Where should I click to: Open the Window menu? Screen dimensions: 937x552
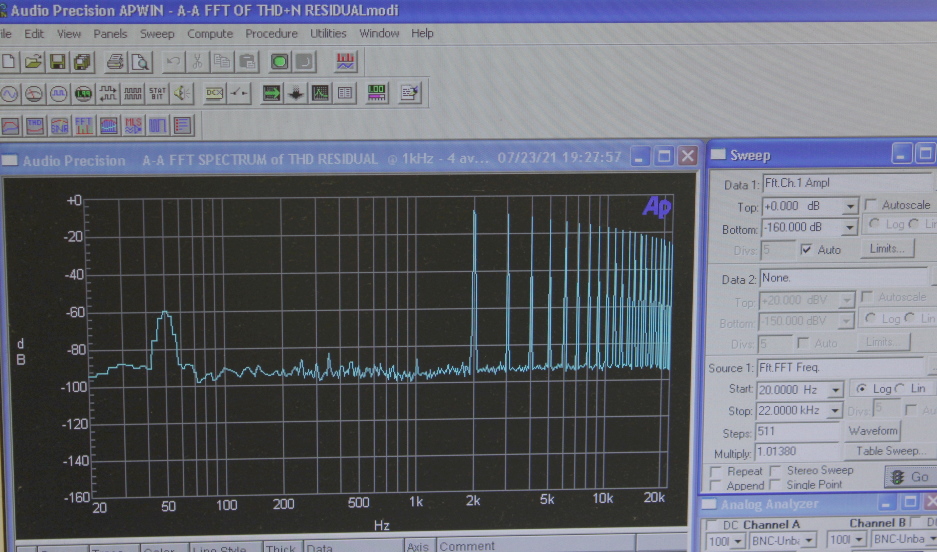click(379, 33)
